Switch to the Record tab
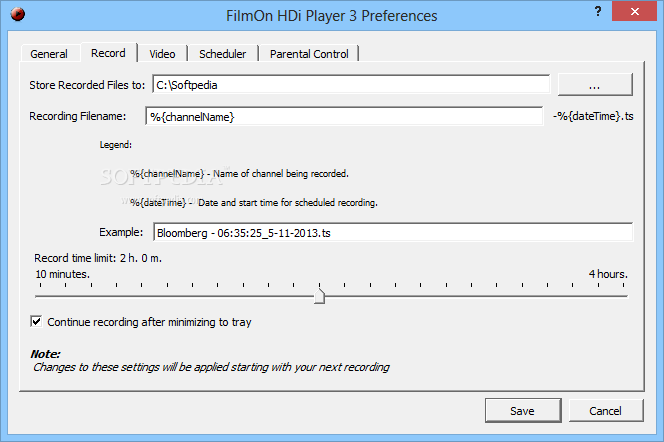 pyautogui.click(x=108, y=53)
